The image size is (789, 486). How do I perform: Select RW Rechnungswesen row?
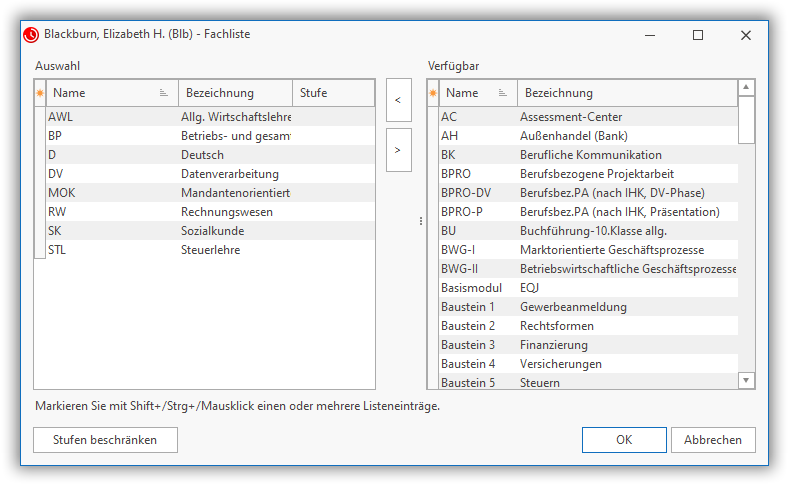[x=210, y=212]
